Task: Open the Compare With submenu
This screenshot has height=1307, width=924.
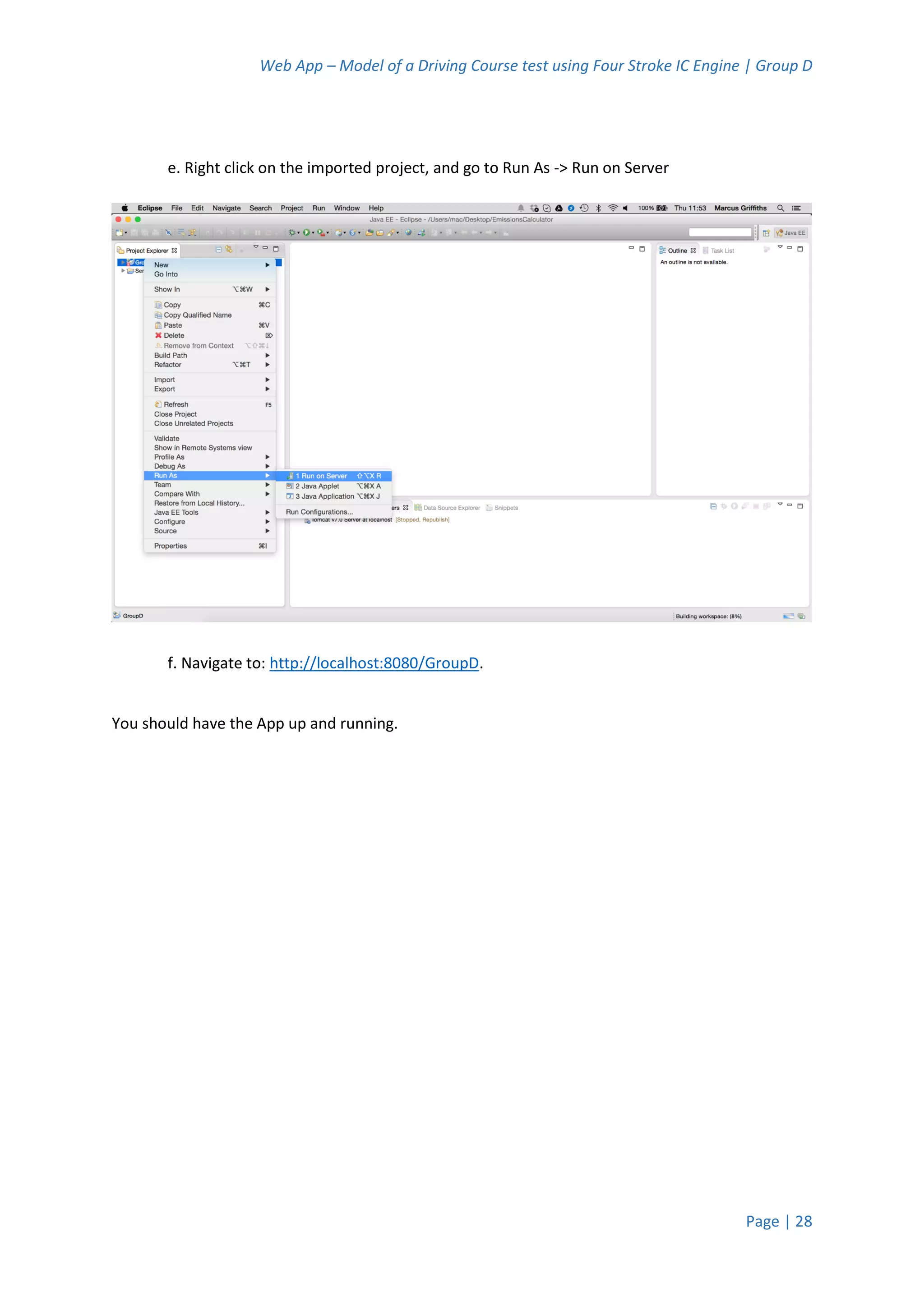Action: [x=210, y=494]
